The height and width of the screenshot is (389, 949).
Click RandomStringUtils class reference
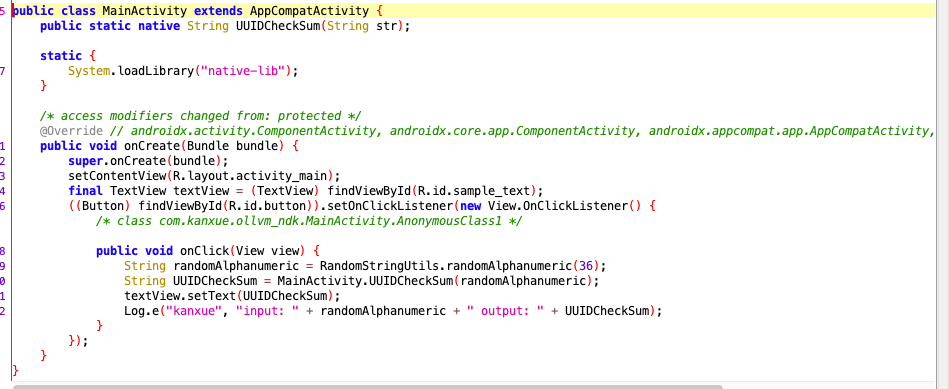(x=379, y=266)
